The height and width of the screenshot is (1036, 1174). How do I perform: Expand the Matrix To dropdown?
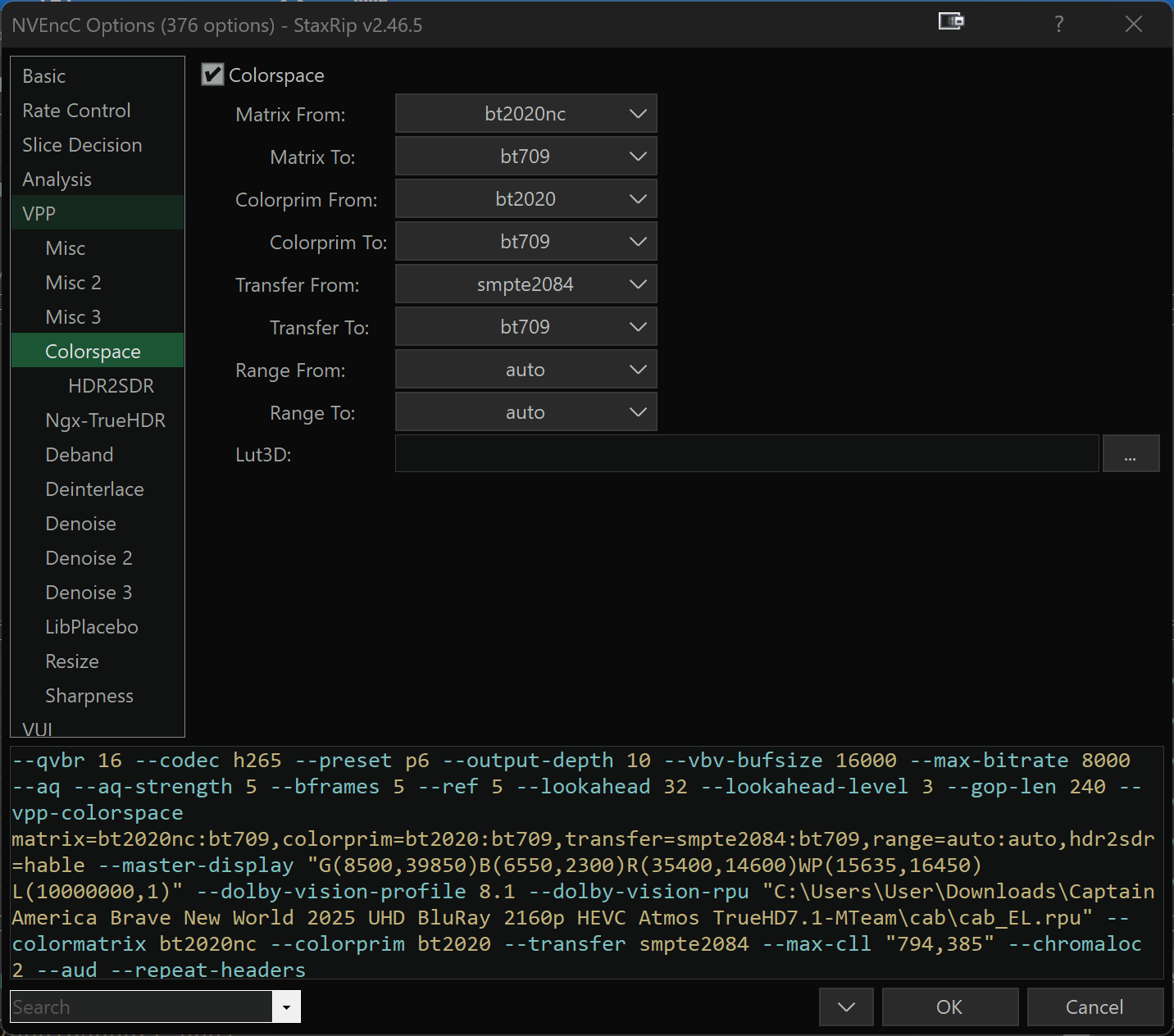tap(526, 157)
